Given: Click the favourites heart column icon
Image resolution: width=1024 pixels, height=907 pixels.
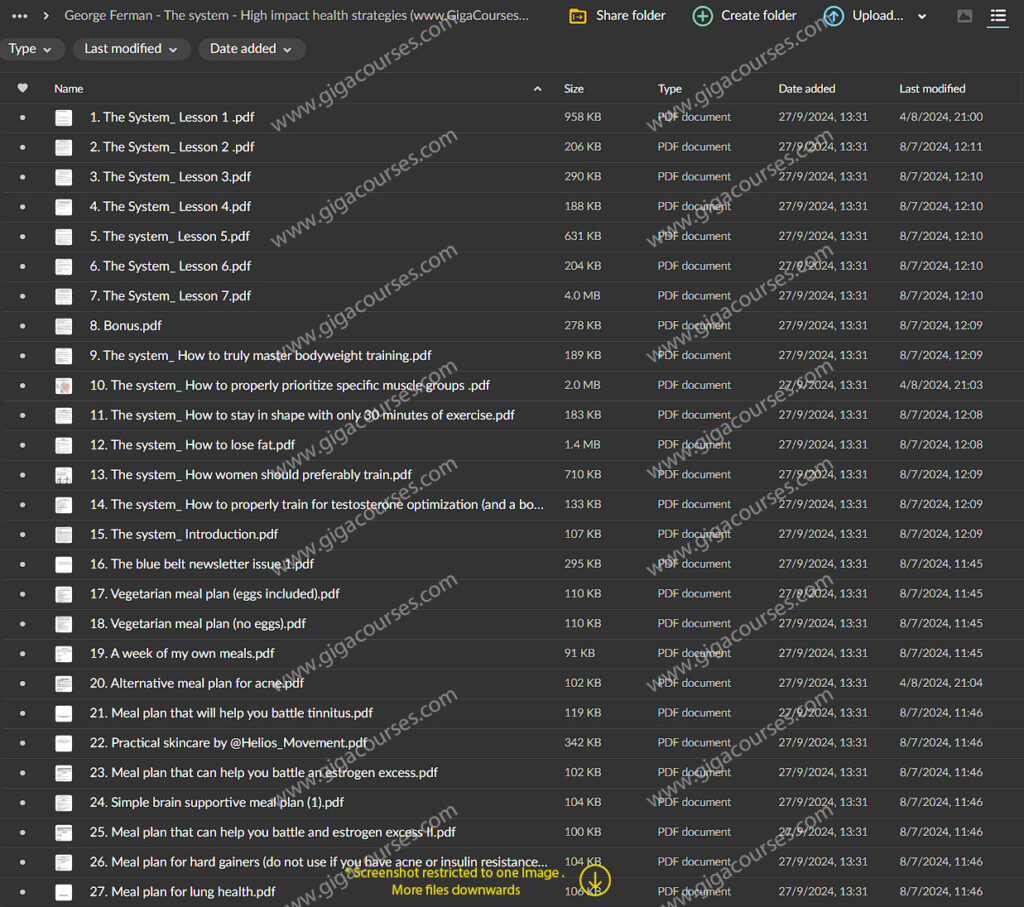Looking at the screenshot, I should click(23, 88).
